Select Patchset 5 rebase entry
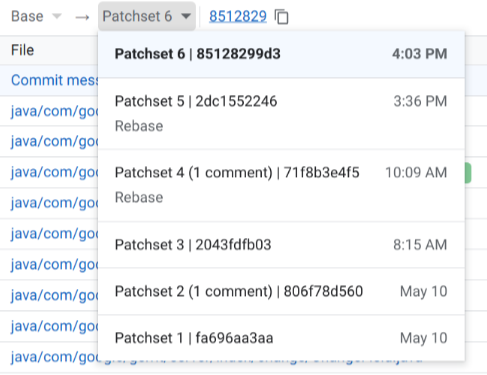The width and height of the screenshot is (487, 375). pos(281,114)
